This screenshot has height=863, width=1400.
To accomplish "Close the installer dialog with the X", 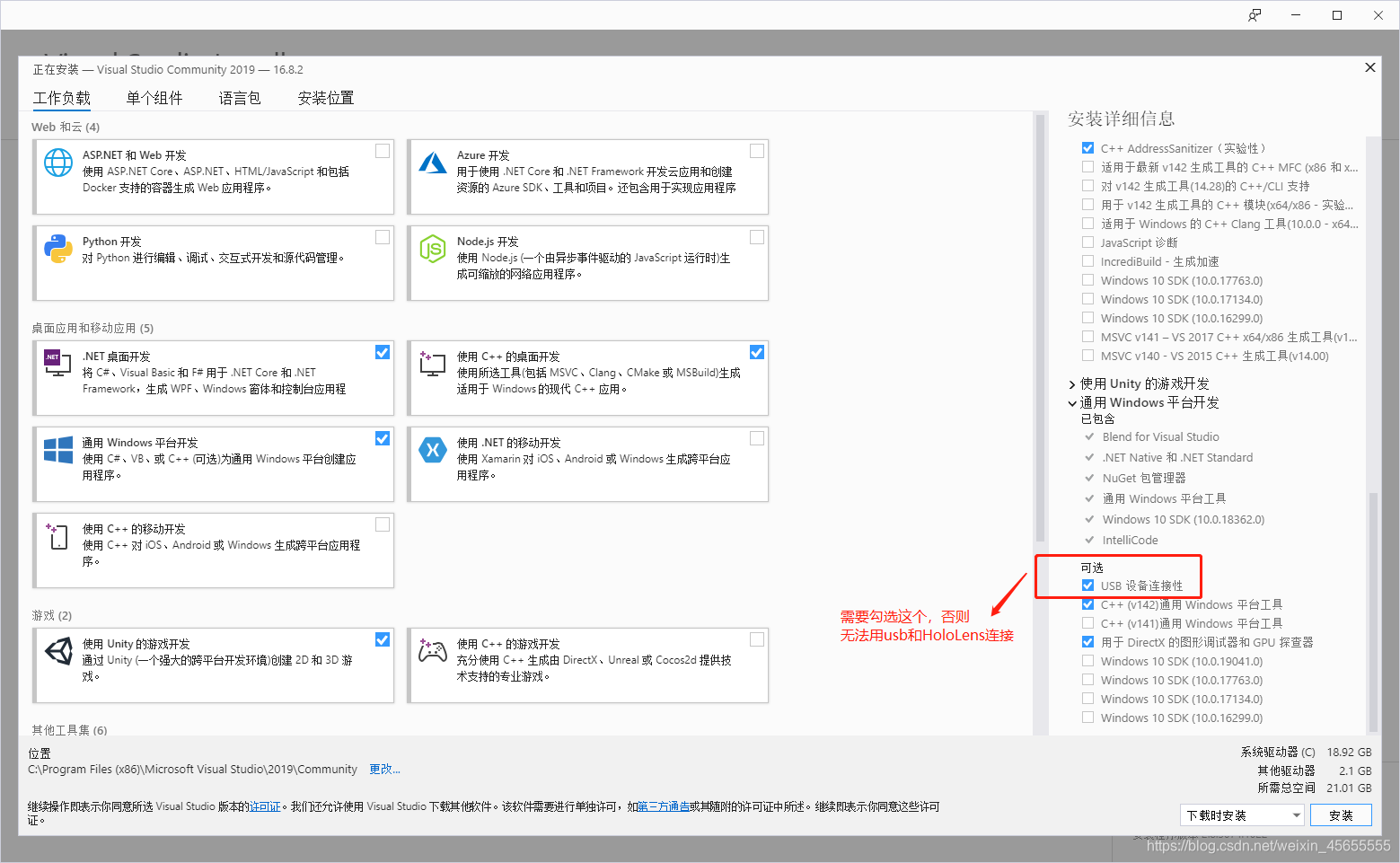I will [x=1370, y=67].
